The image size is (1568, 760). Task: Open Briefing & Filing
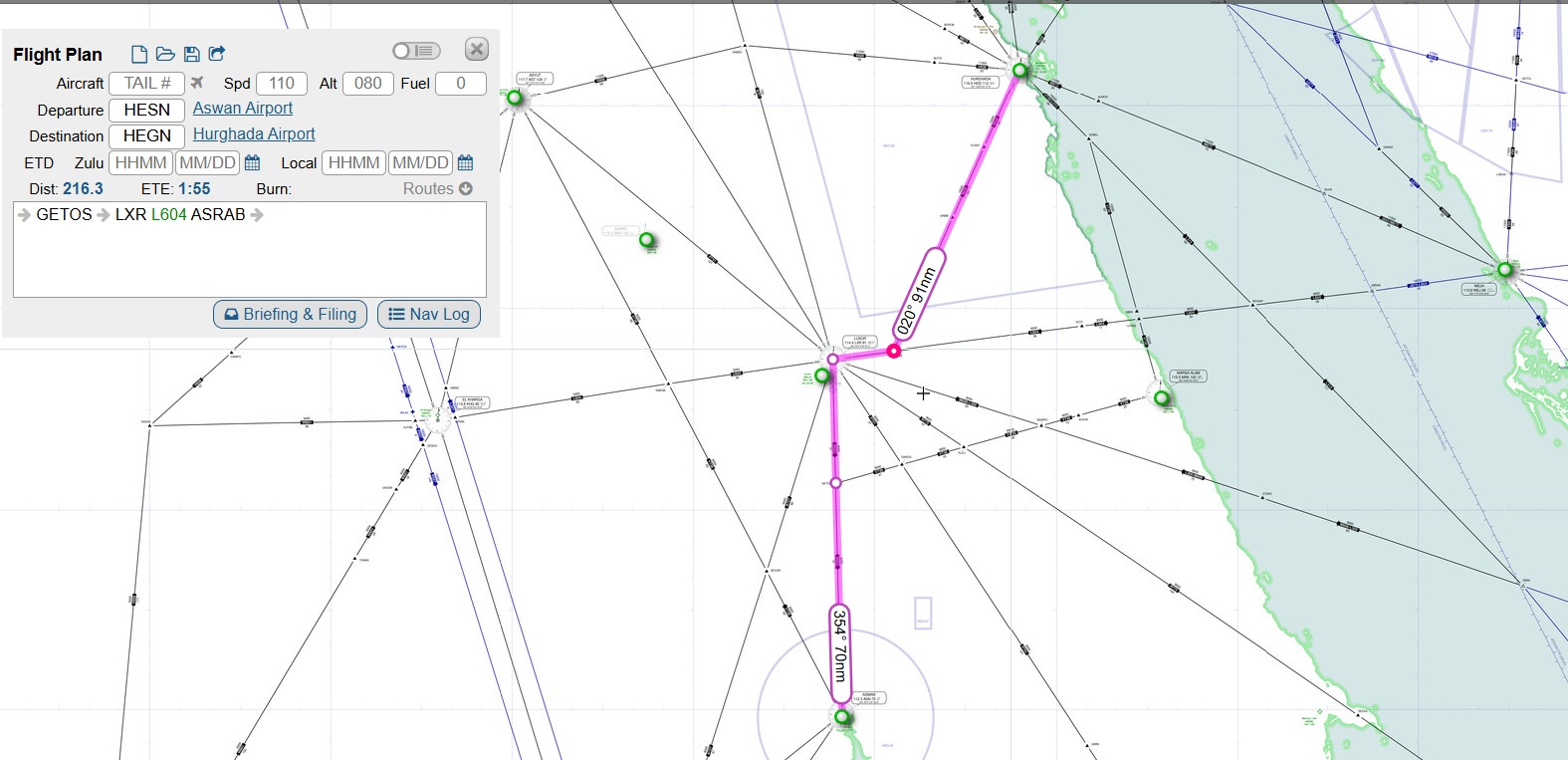click(x=291, y=314)
